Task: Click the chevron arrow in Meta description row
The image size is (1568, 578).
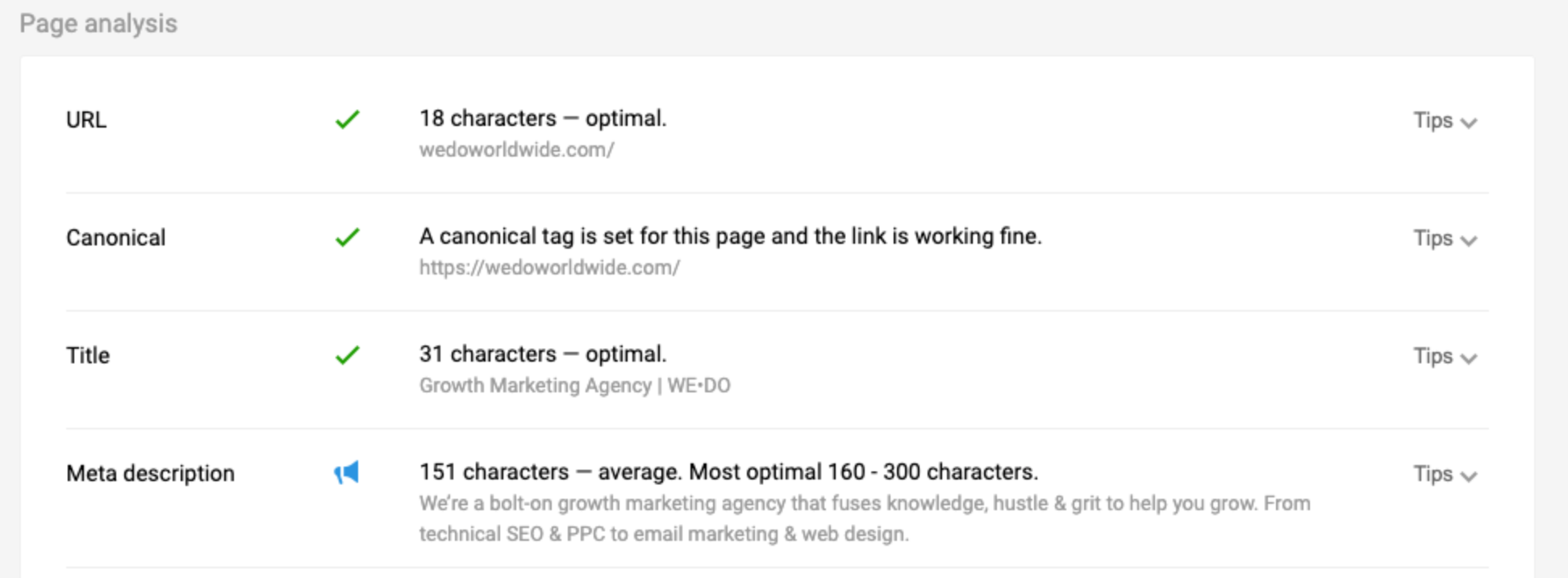Action: pyautogui.click(x=1469, y=476)
